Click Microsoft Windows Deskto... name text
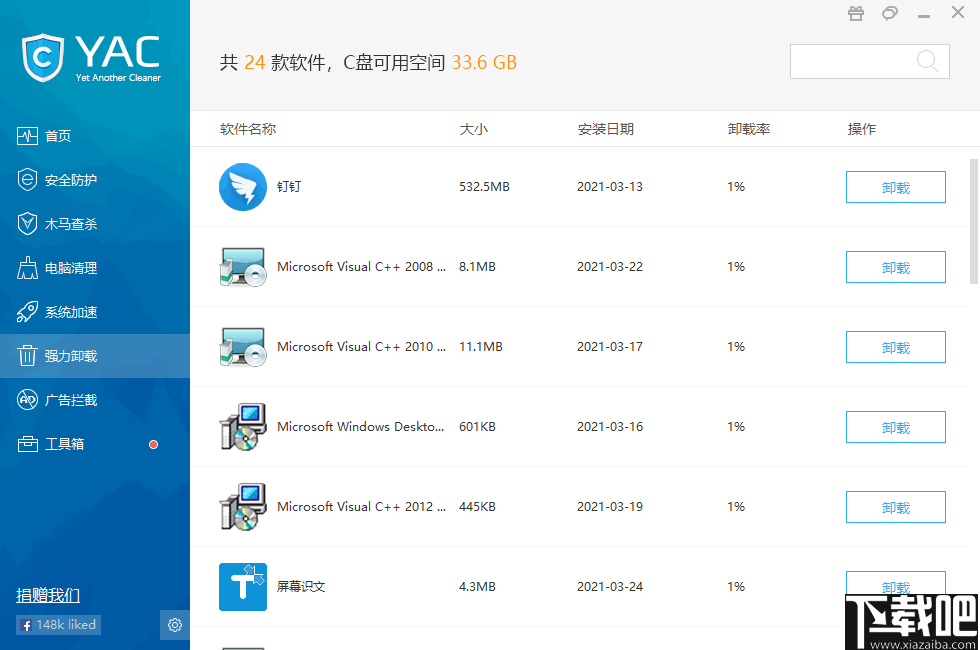Viewport: 980px width, 650px height. (x=361, y=427)
